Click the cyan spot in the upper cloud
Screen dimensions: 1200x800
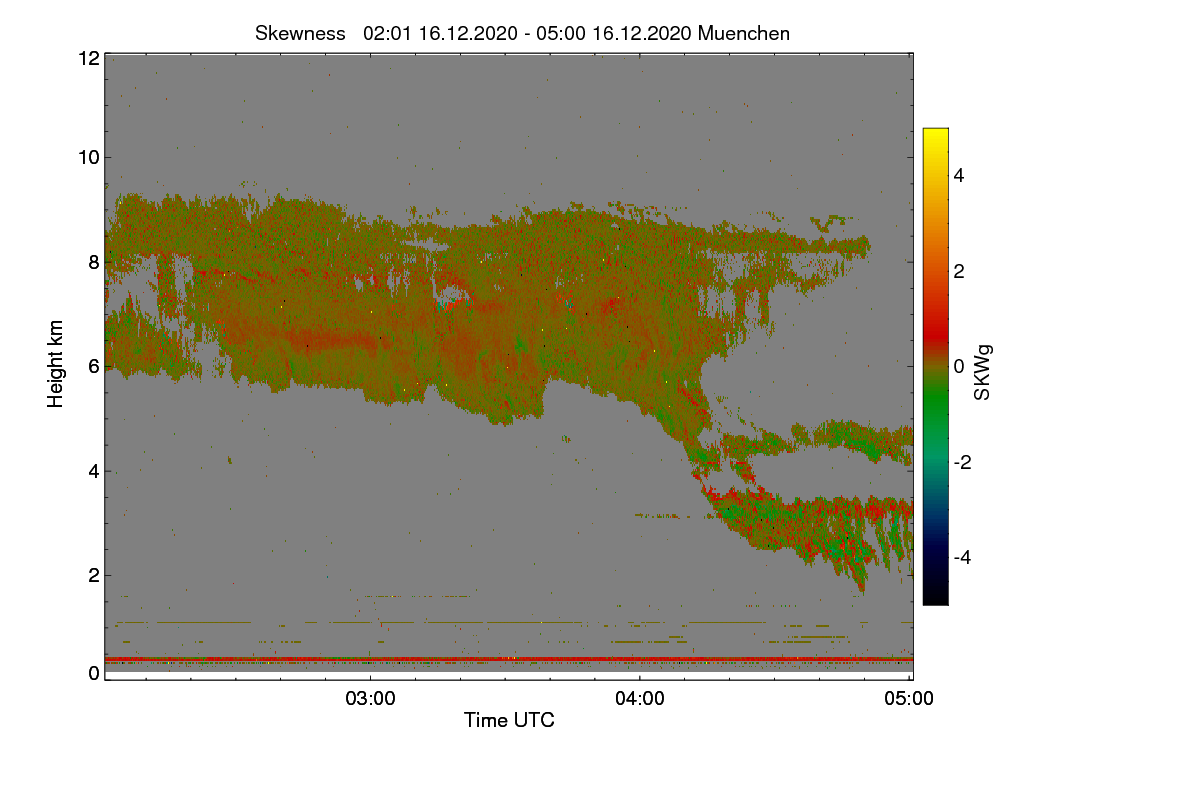453,296
